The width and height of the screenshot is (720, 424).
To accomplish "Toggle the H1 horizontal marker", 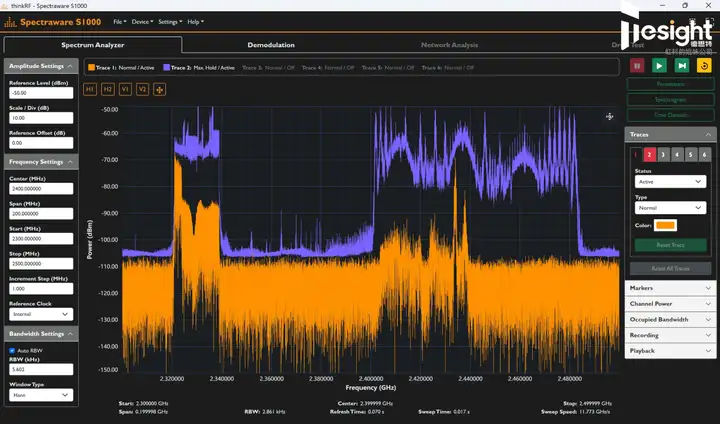I will (90, 89).
